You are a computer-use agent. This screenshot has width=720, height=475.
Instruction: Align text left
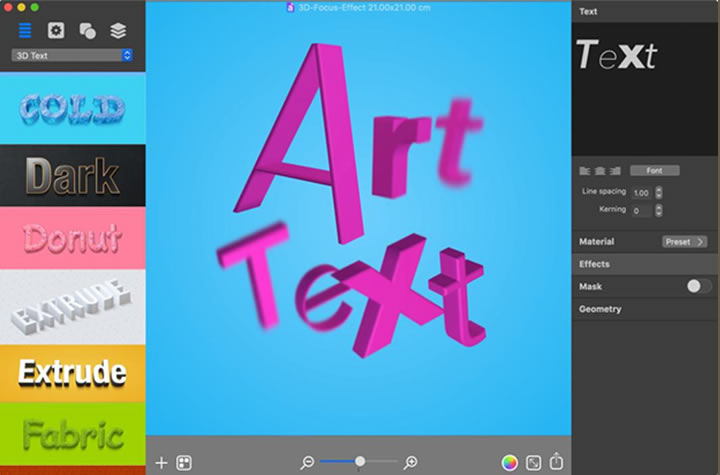[x=585, y=171]
